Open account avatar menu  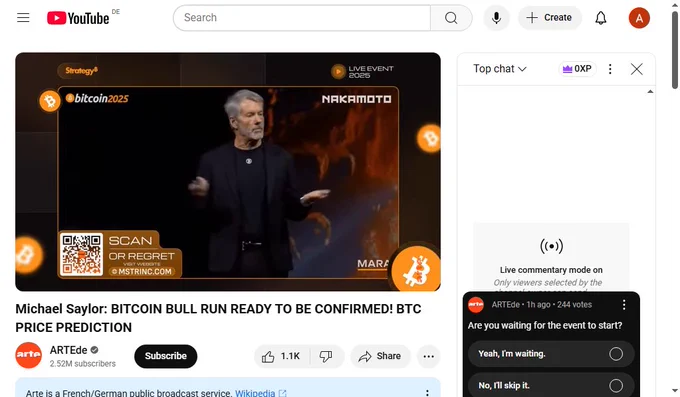tap(639, 18)
